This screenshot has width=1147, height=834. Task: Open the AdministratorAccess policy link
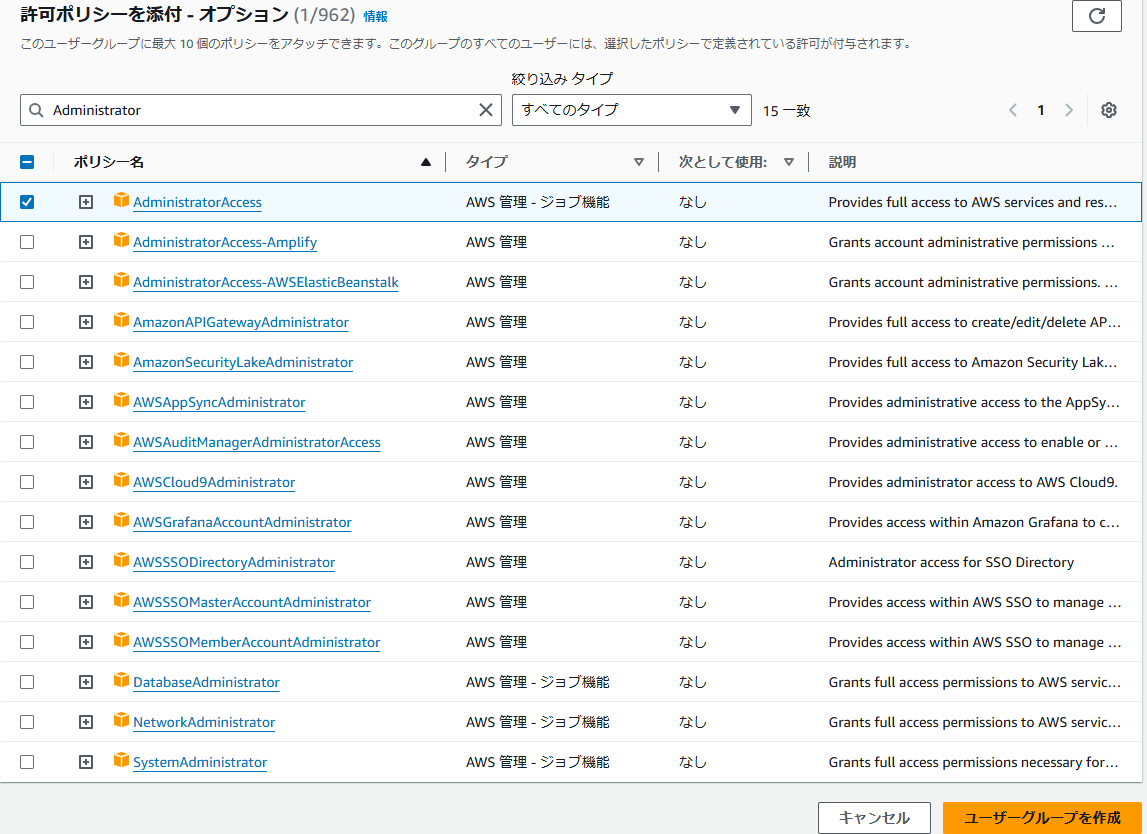tap(198, 202)
